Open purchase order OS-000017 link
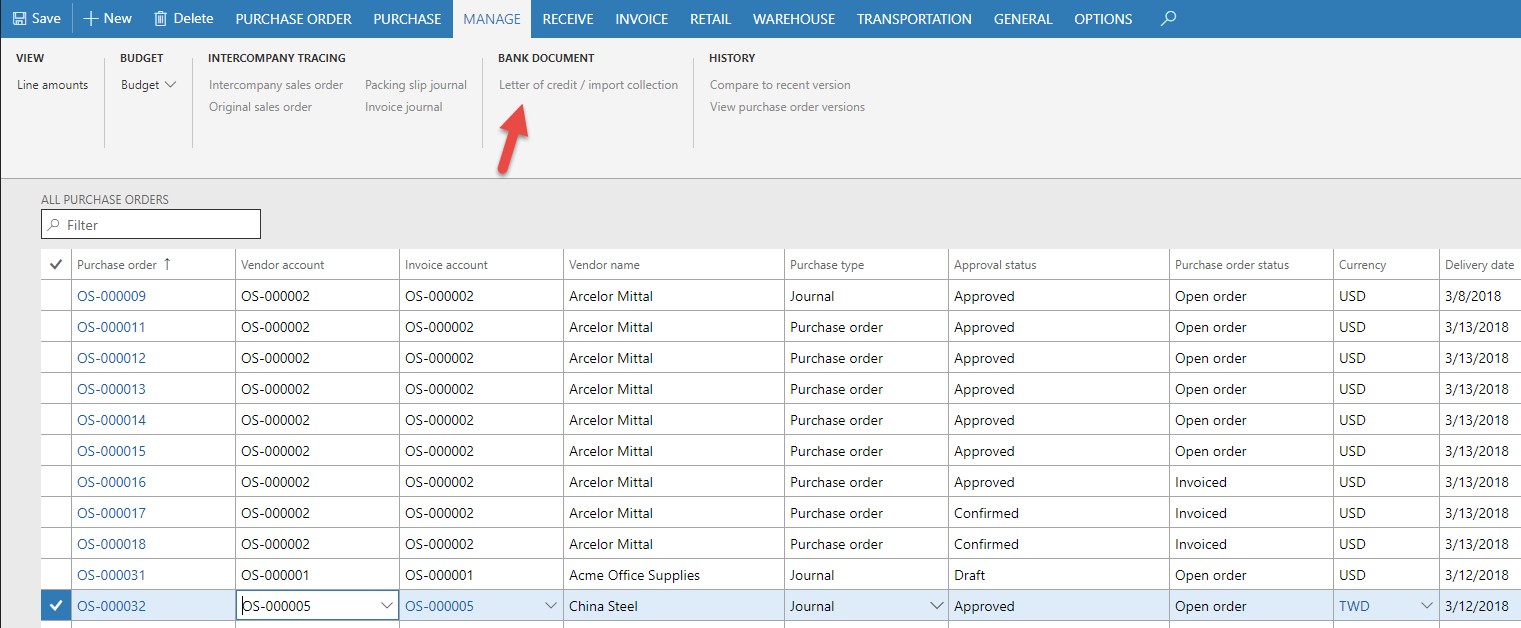1521x628 pixels. coord(111,513)
